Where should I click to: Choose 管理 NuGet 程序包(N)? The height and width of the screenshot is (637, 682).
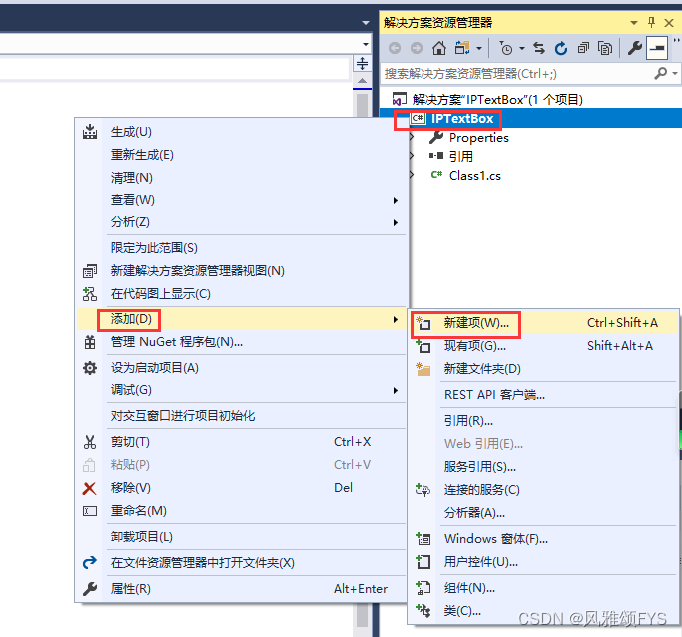pyautogui.click(x=242, y=342)
